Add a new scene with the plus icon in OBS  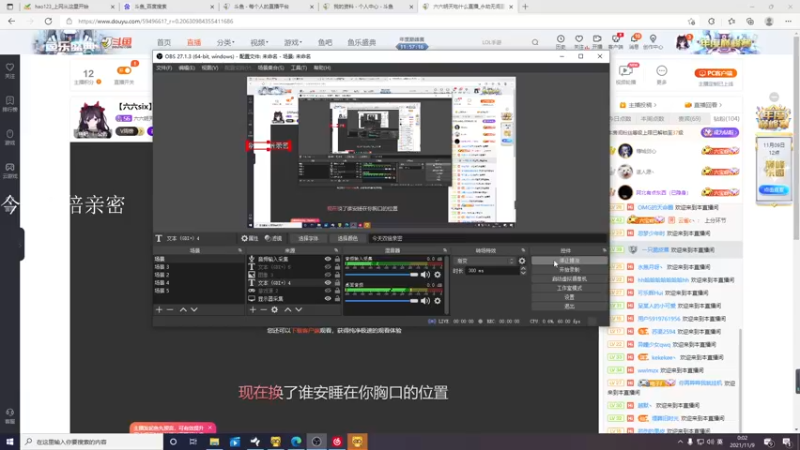[x=159, y=310]
